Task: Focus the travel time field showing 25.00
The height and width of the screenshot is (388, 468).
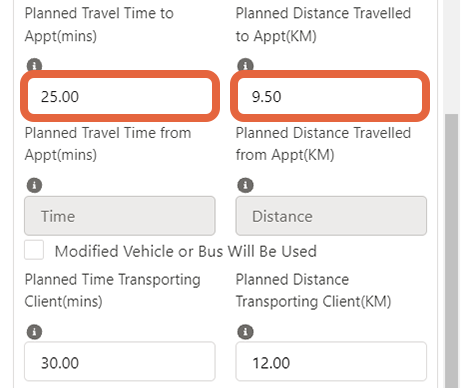Action: [120, 96]
